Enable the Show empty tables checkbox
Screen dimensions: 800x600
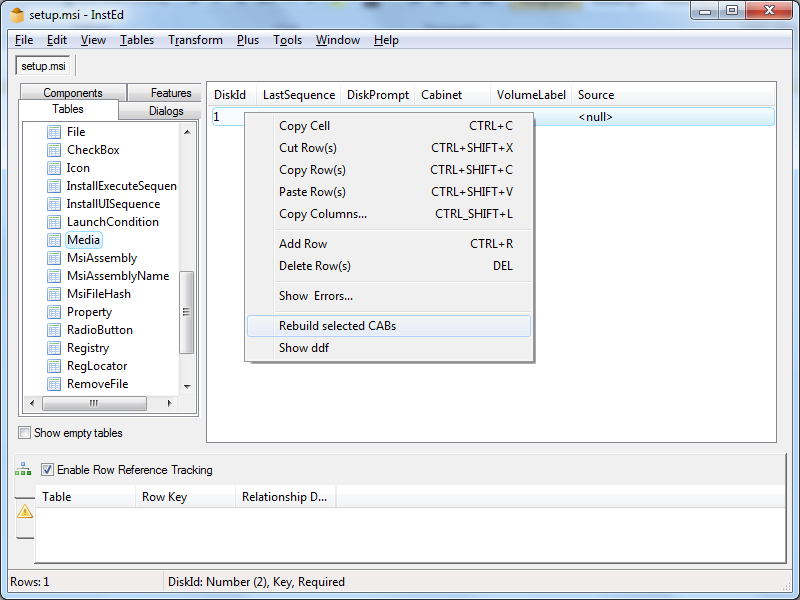(x=25, y=433)
